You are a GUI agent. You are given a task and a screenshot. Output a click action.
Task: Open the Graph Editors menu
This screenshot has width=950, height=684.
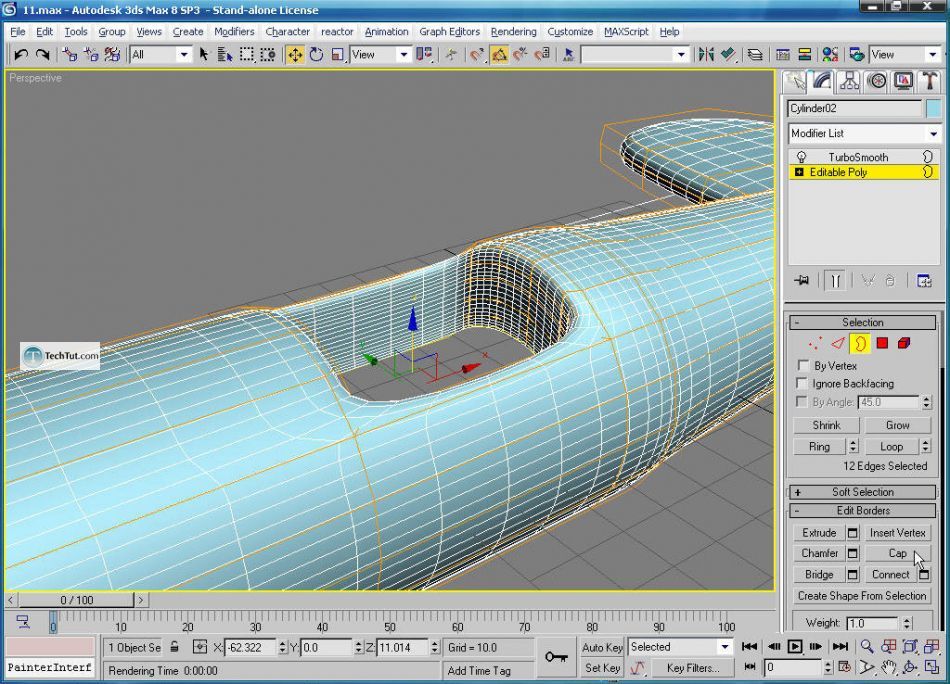[x=450, y=32]
